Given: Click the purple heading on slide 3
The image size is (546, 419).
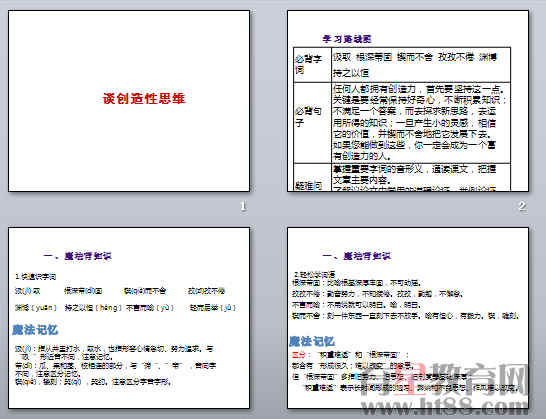Looking at the screenshot, I should [77, 256].
